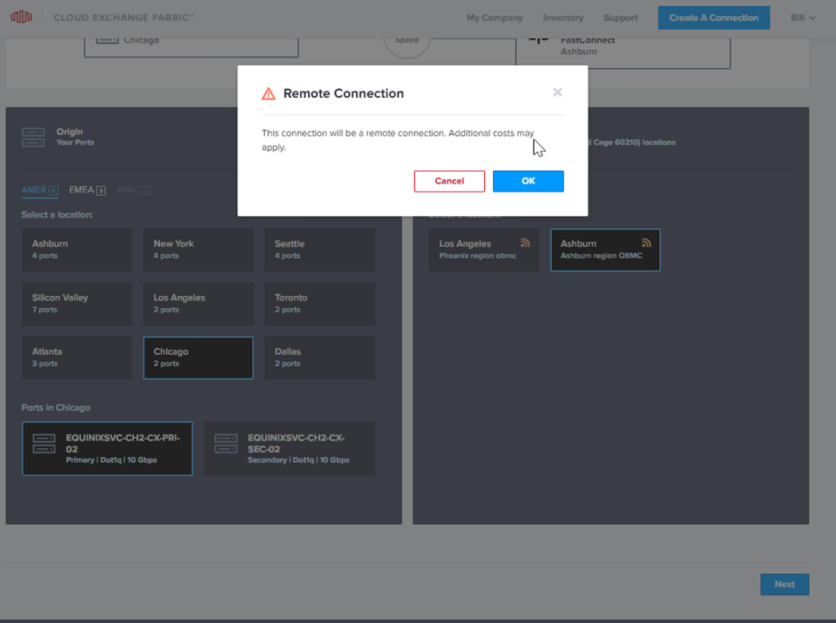Click the Remote Connection dialog title

[343, 93]
